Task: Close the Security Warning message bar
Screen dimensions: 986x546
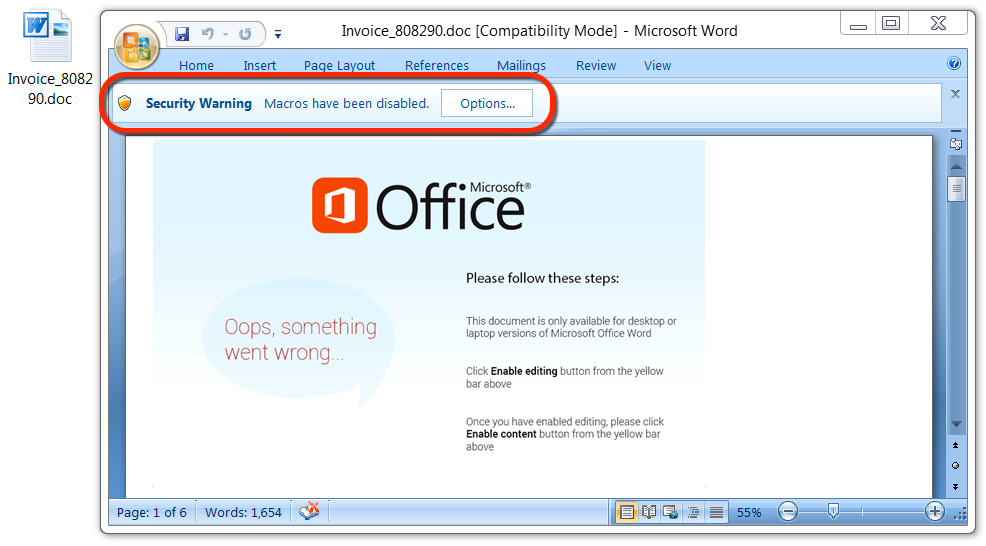Action: pos(955,94)
